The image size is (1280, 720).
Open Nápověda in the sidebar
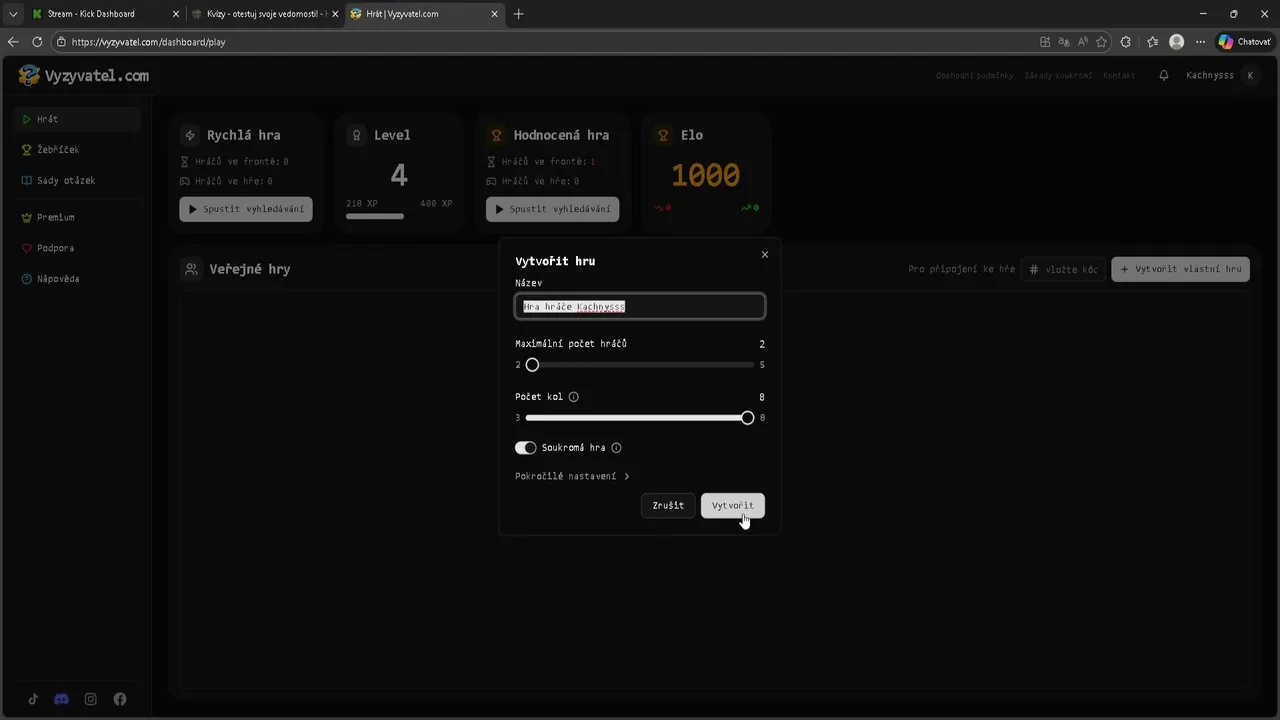coord(76,279)
